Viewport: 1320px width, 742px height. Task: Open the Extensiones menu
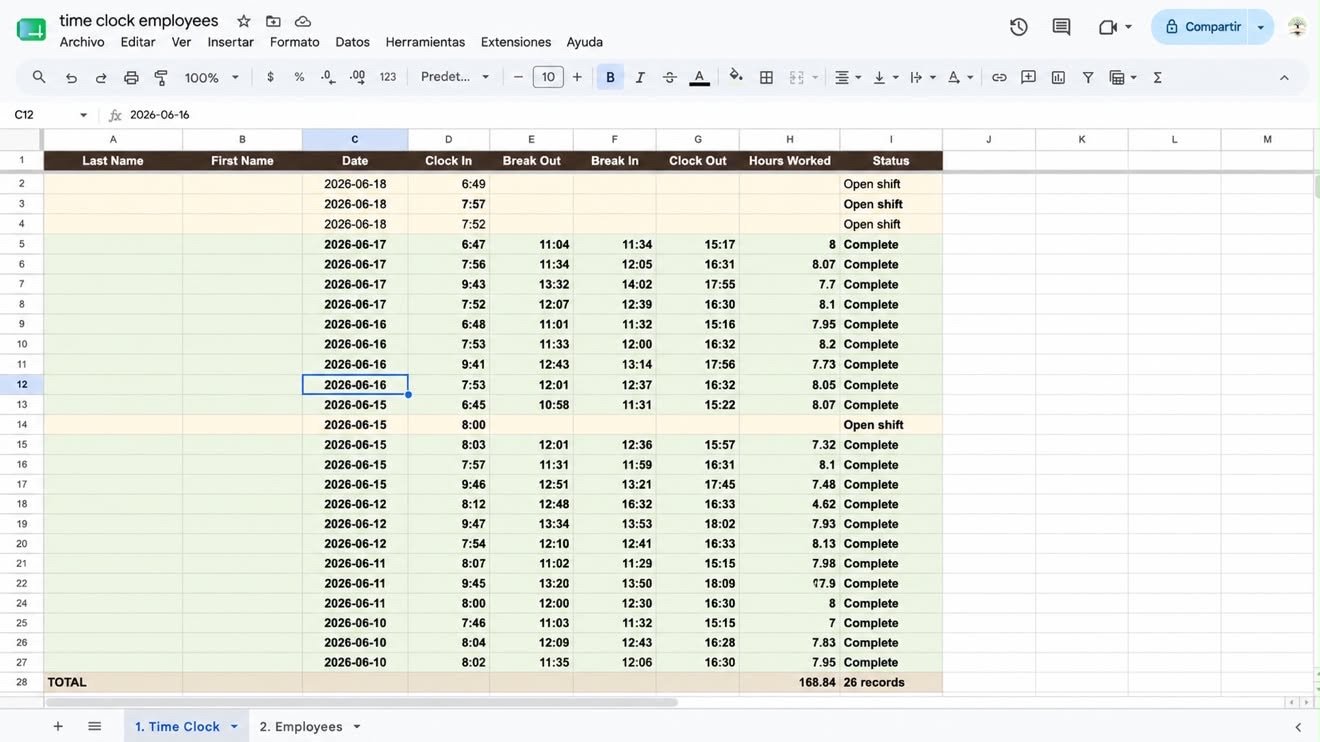[x=516, y=42]
